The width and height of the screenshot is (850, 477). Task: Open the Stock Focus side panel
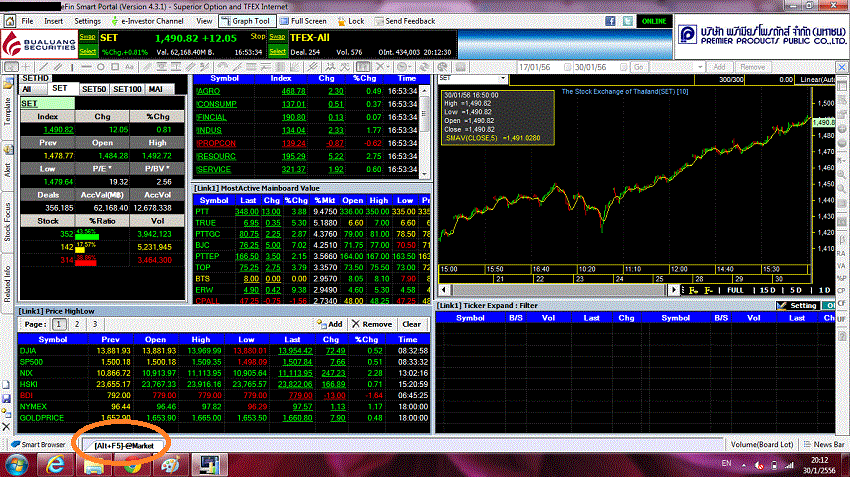pyautogui.click(x=8, y=222)
